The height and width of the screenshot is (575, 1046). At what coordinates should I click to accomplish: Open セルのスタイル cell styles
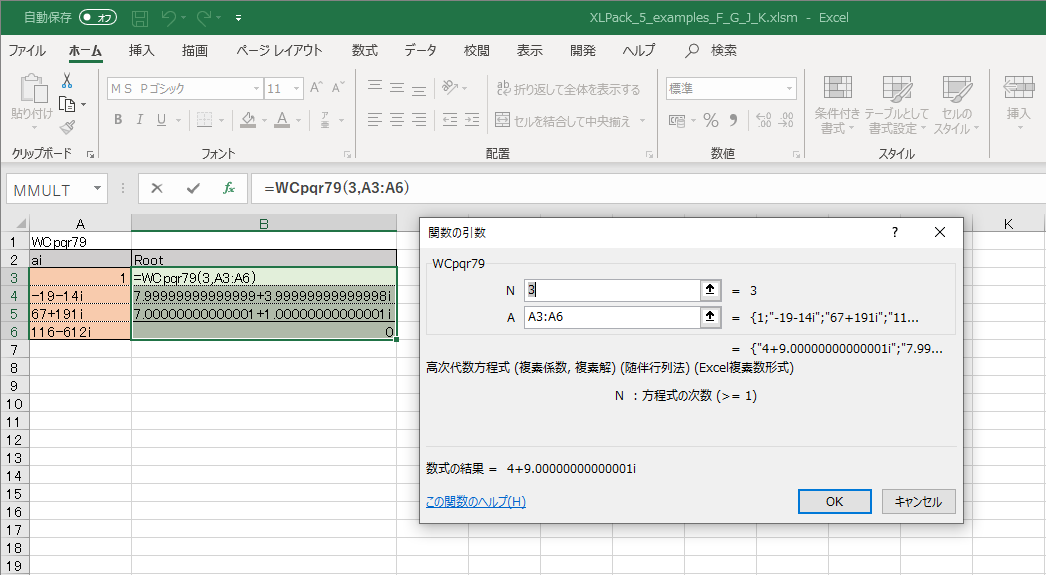[x=957, y=104]
